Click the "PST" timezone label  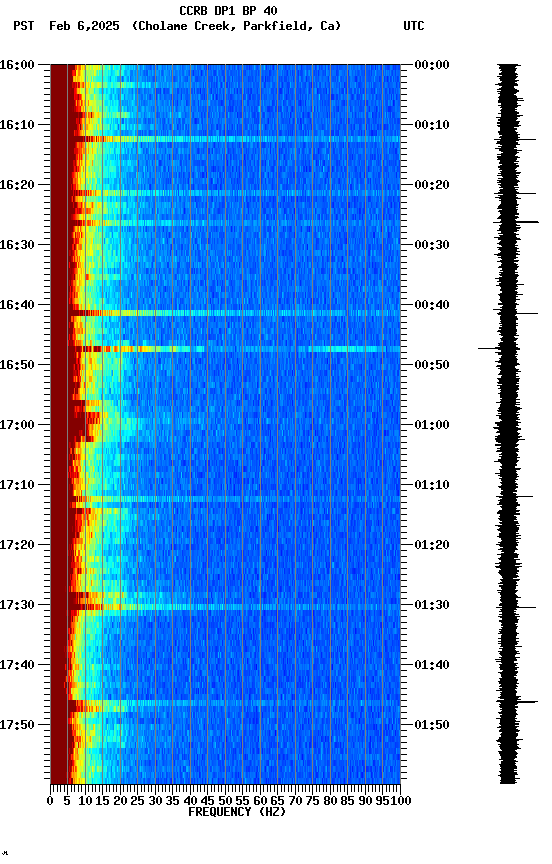24,26
